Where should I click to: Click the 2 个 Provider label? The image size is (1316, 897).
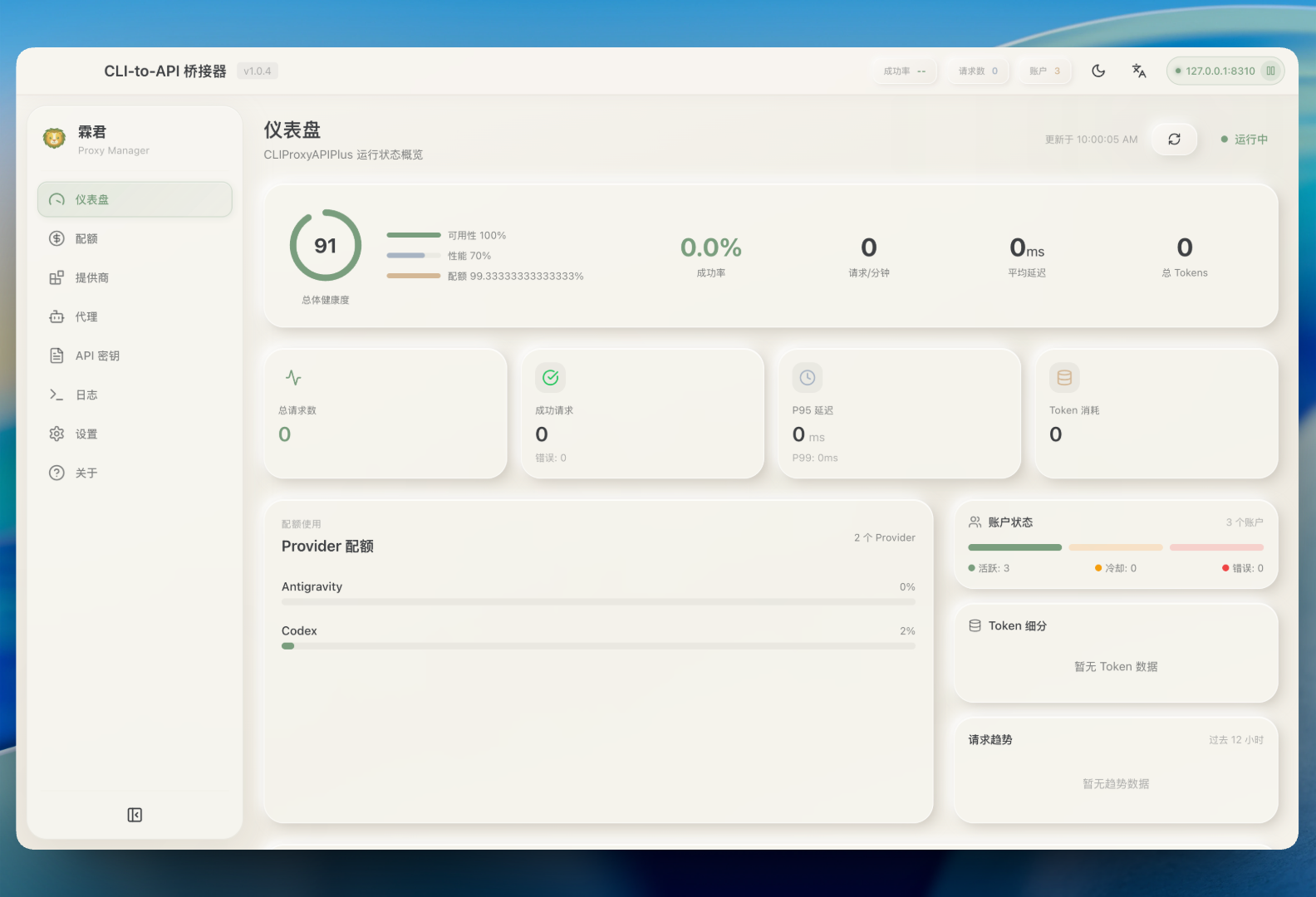click(885, 538)
